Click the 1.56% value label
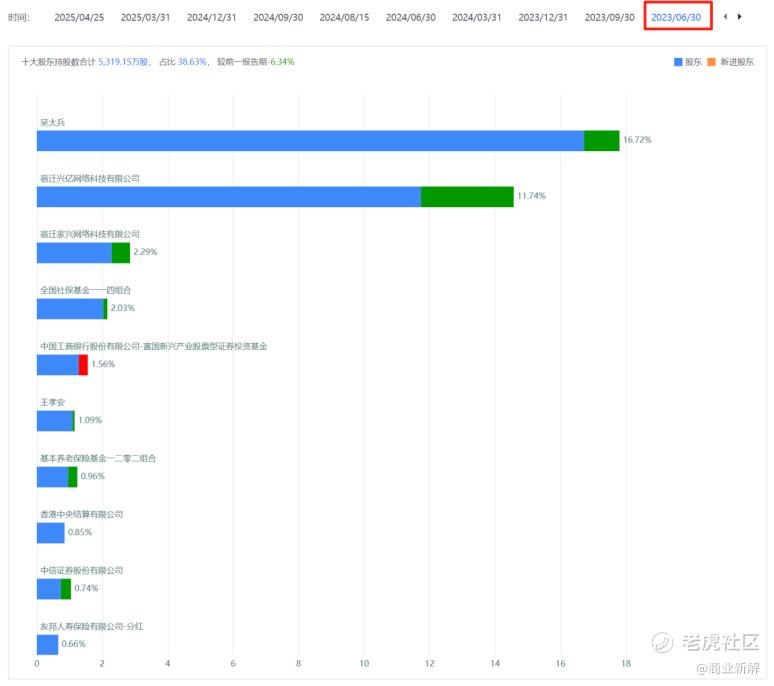This screenshot has width=774, height=686. pos(103,364)
